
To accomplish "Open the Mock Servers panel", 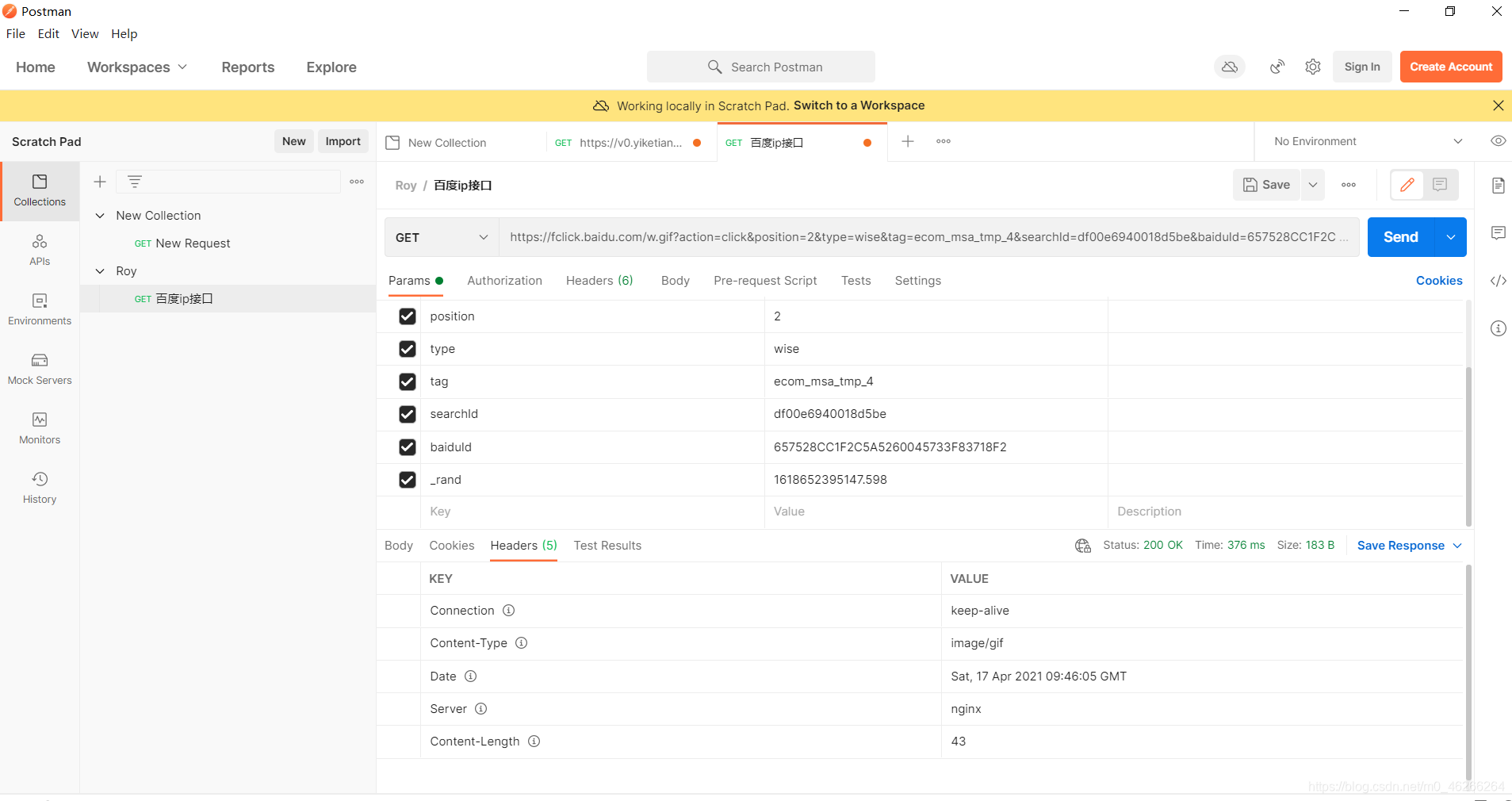I will coord(40,370).
